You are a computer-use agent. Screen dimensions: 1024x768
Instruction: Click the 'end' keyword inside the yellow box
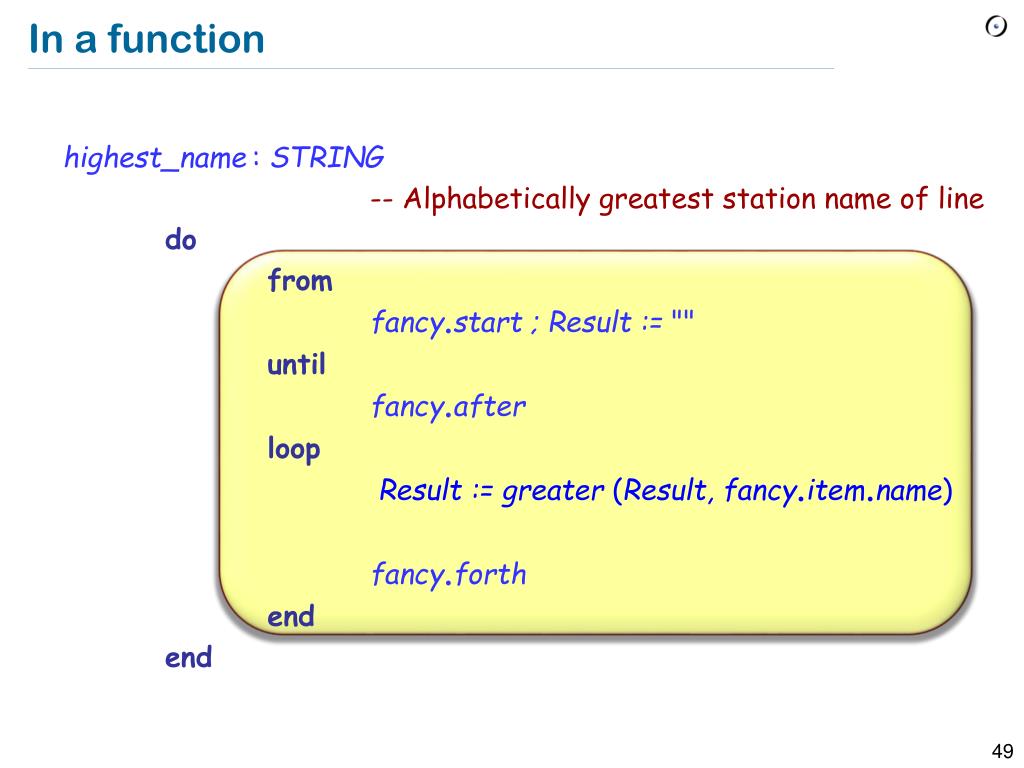click(x=291, y=616)
